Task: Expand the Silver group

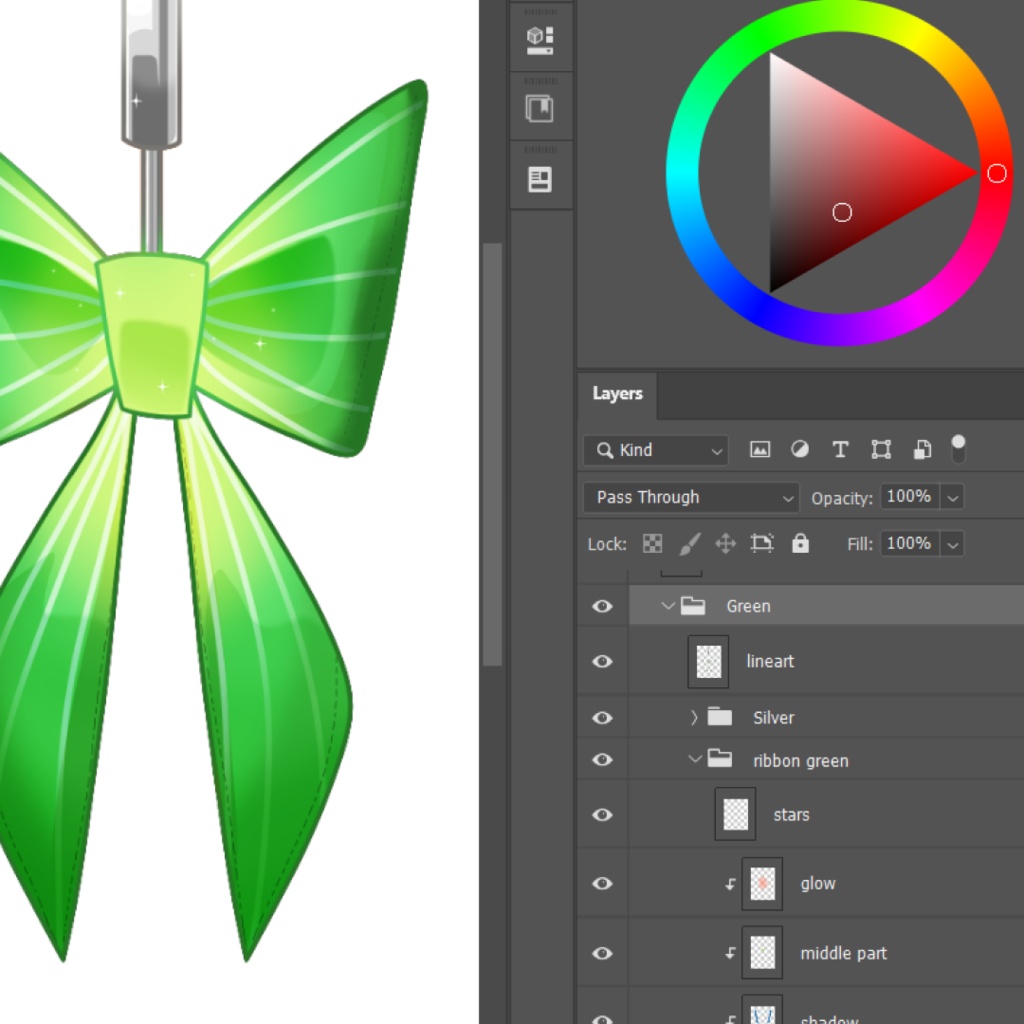Action: 694,718
